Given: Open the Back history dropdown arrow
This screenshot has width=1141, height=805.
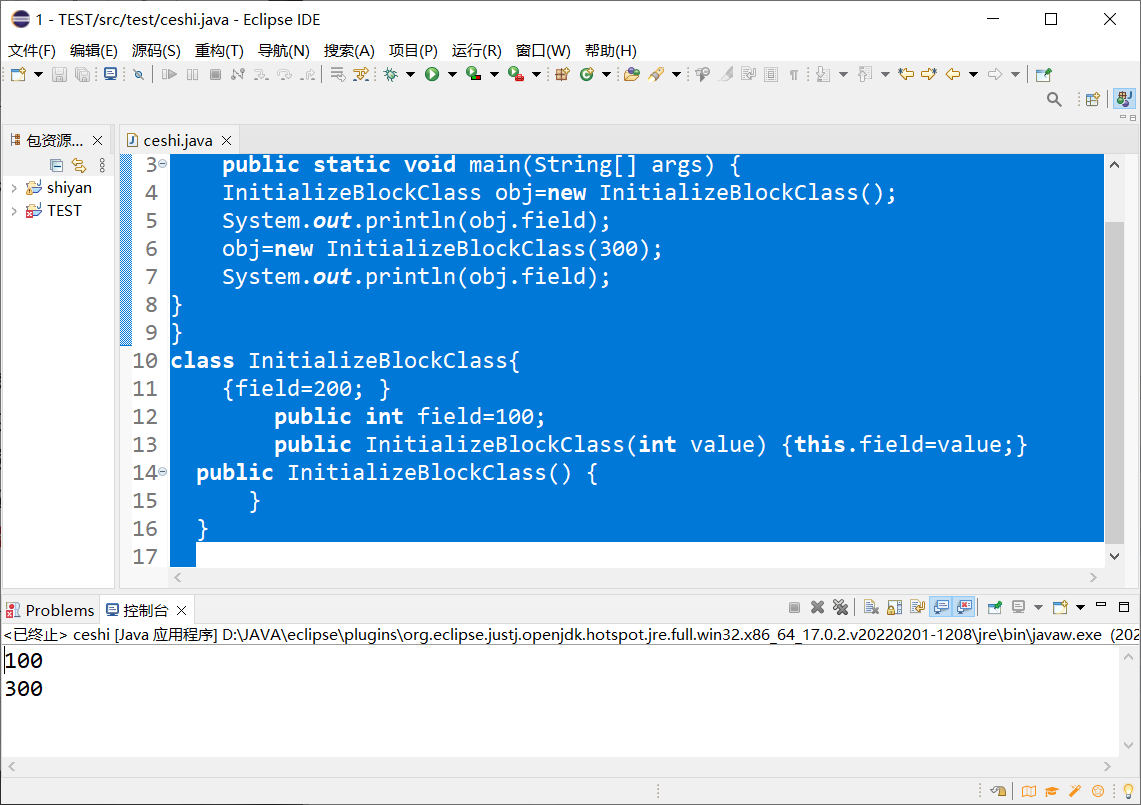Looking at the screenshot, I should pyautogui.click(x=973, y=74).
